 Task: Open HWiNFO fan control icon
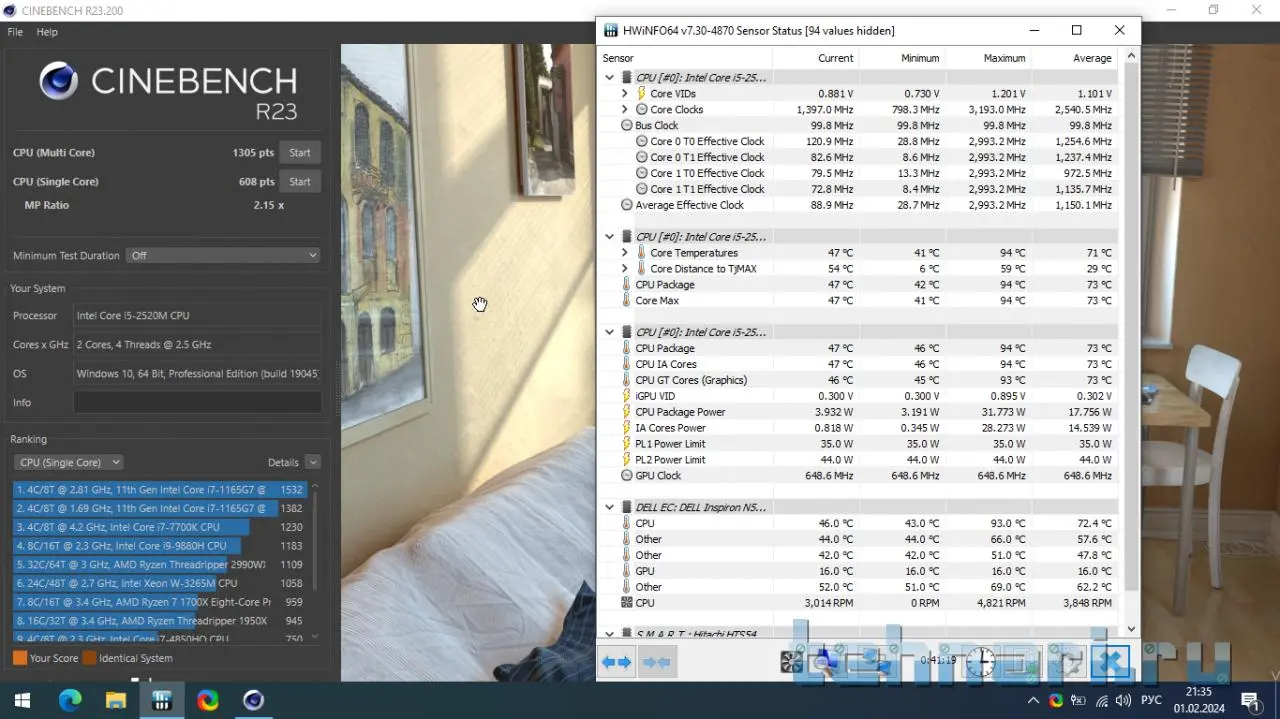click(x=792, y=662)
